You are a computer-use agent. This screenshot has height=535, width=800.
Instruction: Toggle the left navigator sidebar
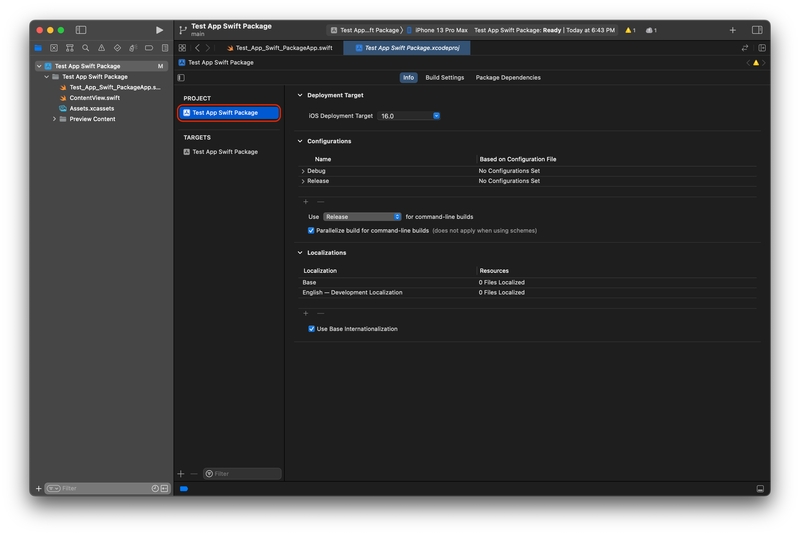[x=81, y=30]
